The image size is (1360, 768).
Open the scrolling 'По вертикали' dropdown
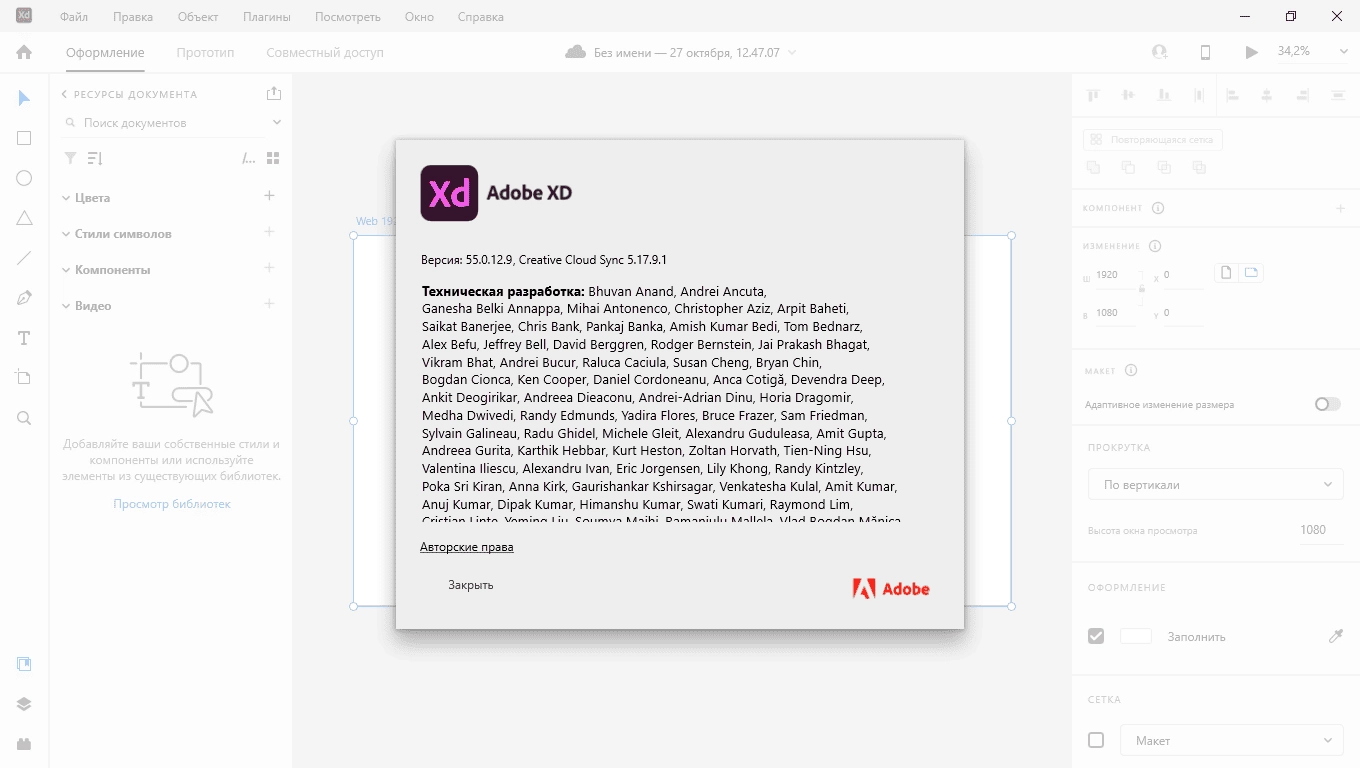point(1216,484)
